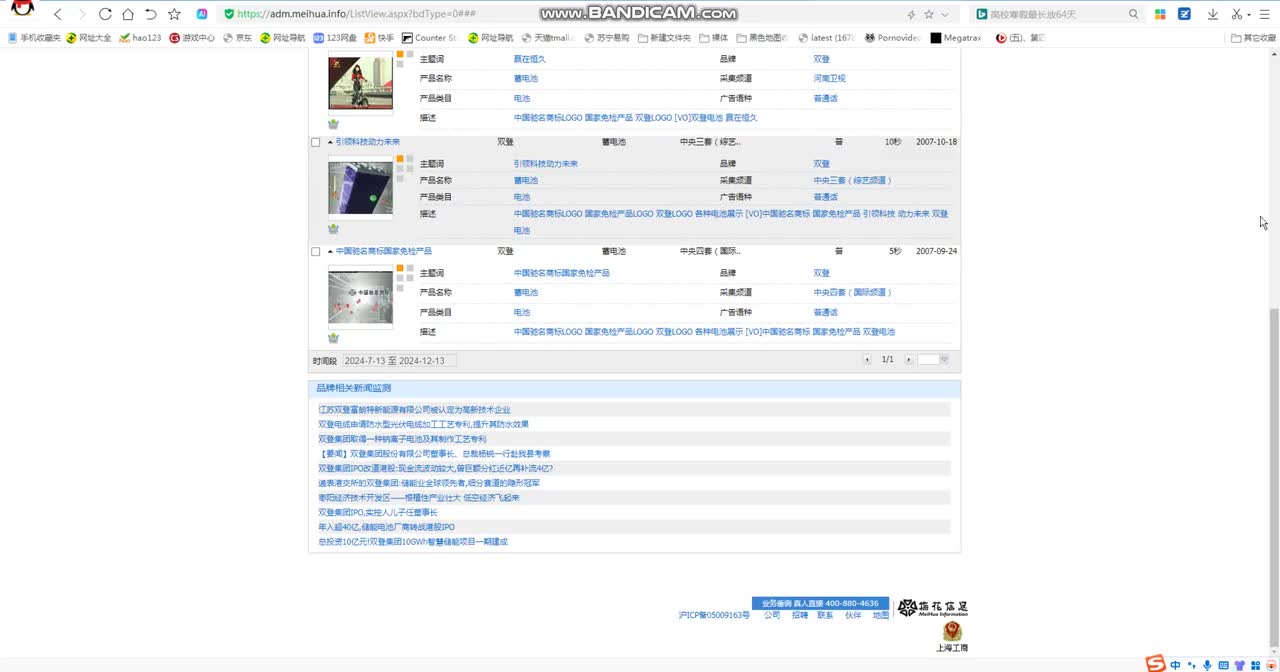This screenshot has height=672, width=1280.
Task: Open the thumbnail of the 引领科技动力未来 ad
Action: [360, 186]
